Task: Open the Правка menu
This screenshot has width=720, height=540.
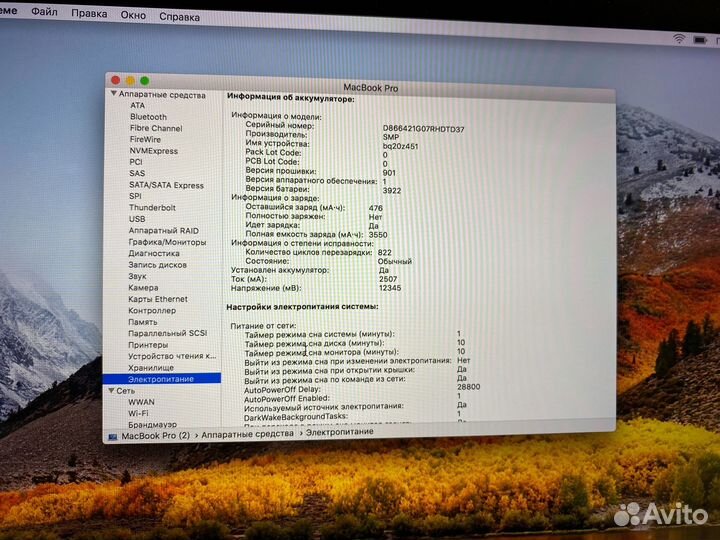Action: (x=89, y=13)
